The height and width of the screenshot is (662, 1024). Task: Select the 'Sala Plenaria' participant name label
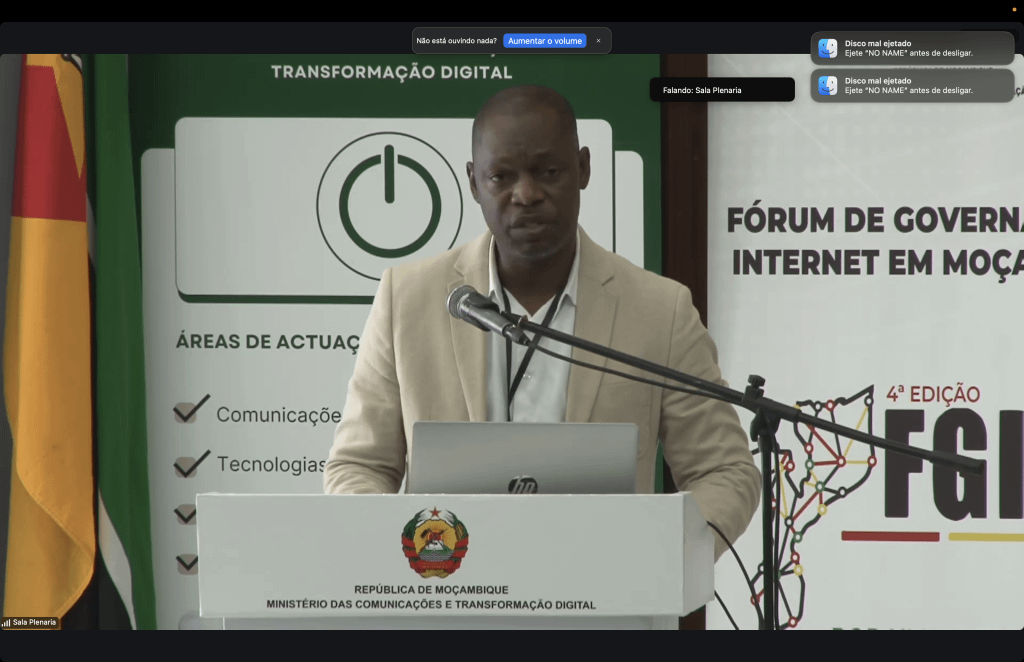[34, 622]
